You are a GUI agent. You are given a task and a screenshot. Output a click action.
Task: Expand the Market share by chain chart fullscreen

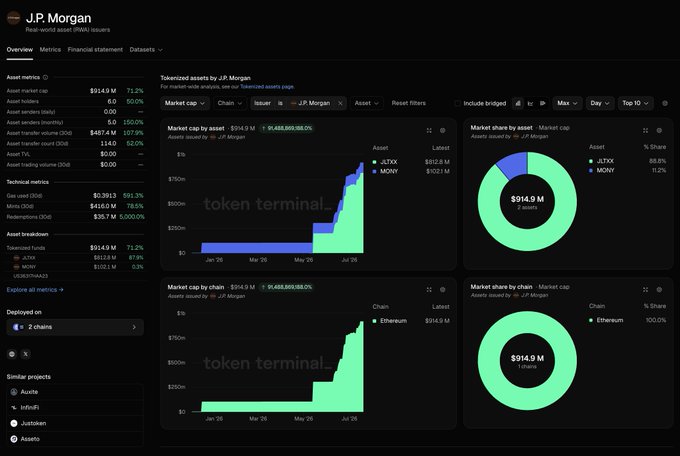click(x=645, y=289)
